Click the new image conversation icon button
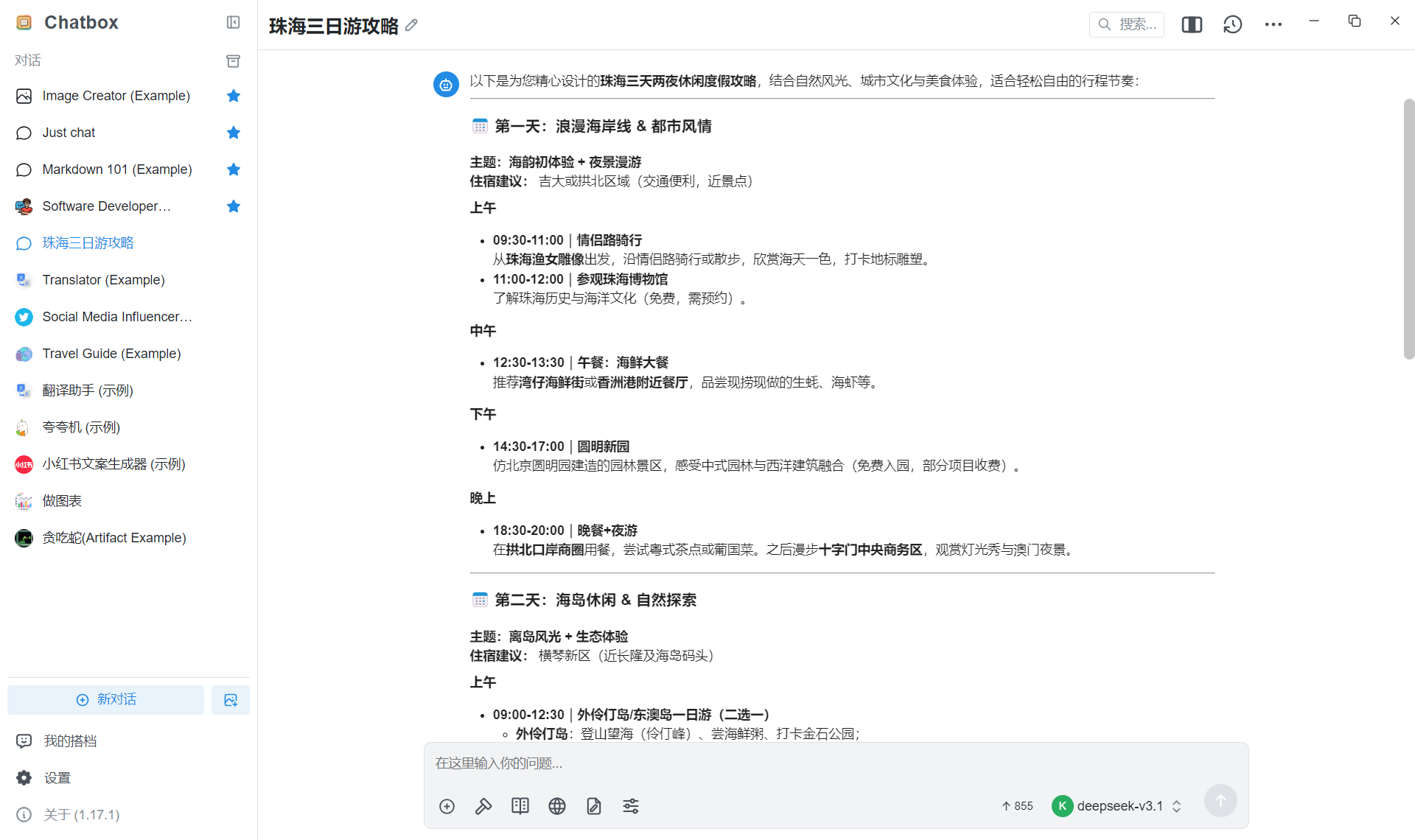The width and height of the screenshot is (1415, 840). (231, 699)
